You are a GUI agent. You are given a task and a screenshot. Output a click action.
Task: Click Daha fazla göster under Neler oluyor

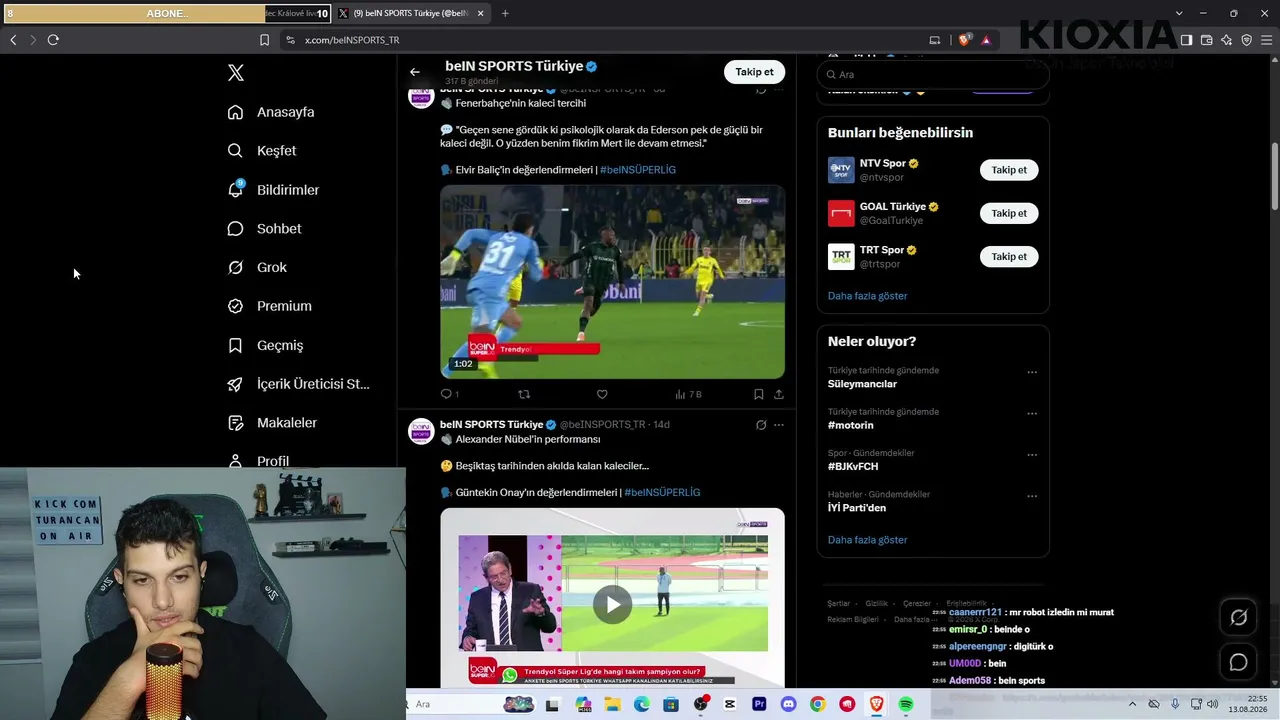[867, 540]
